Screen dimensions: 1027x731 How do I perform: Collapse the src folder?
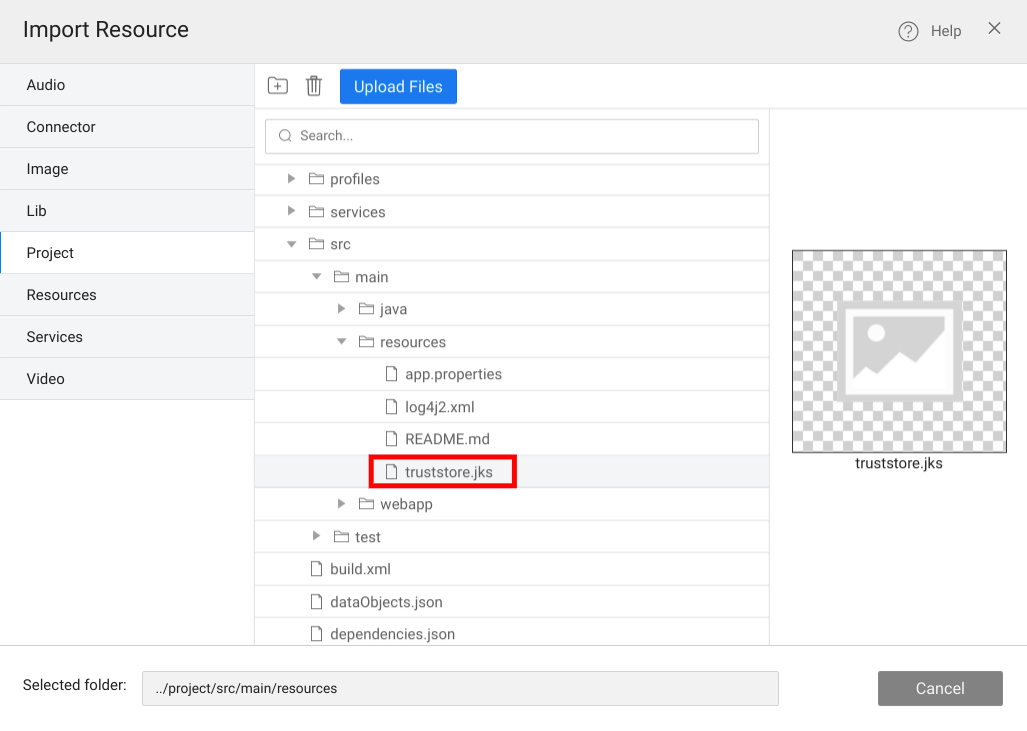[291, 244]
